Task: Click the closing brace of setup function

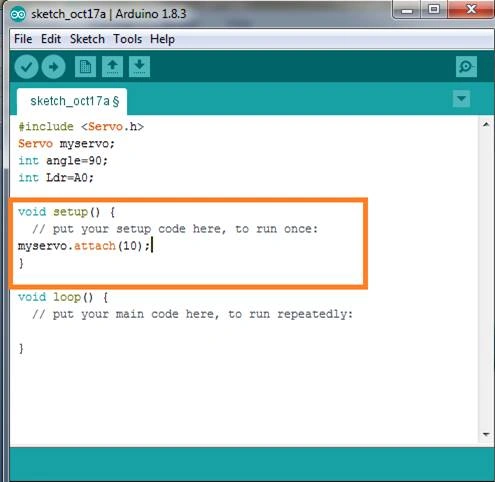Action: [21, 263]
